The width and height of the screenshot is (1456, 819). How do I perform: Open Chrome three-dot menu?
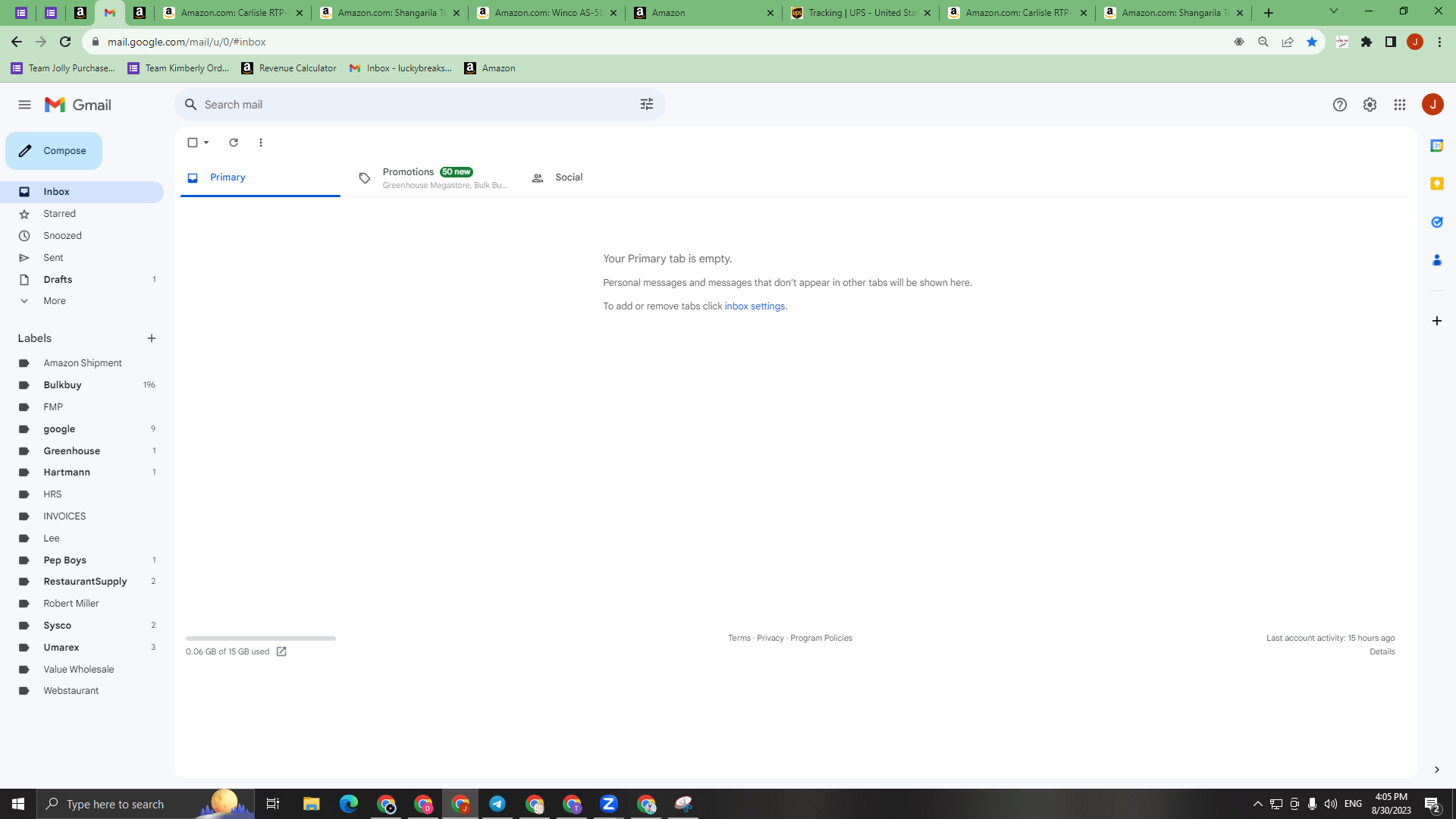(x=1439, y=42)
